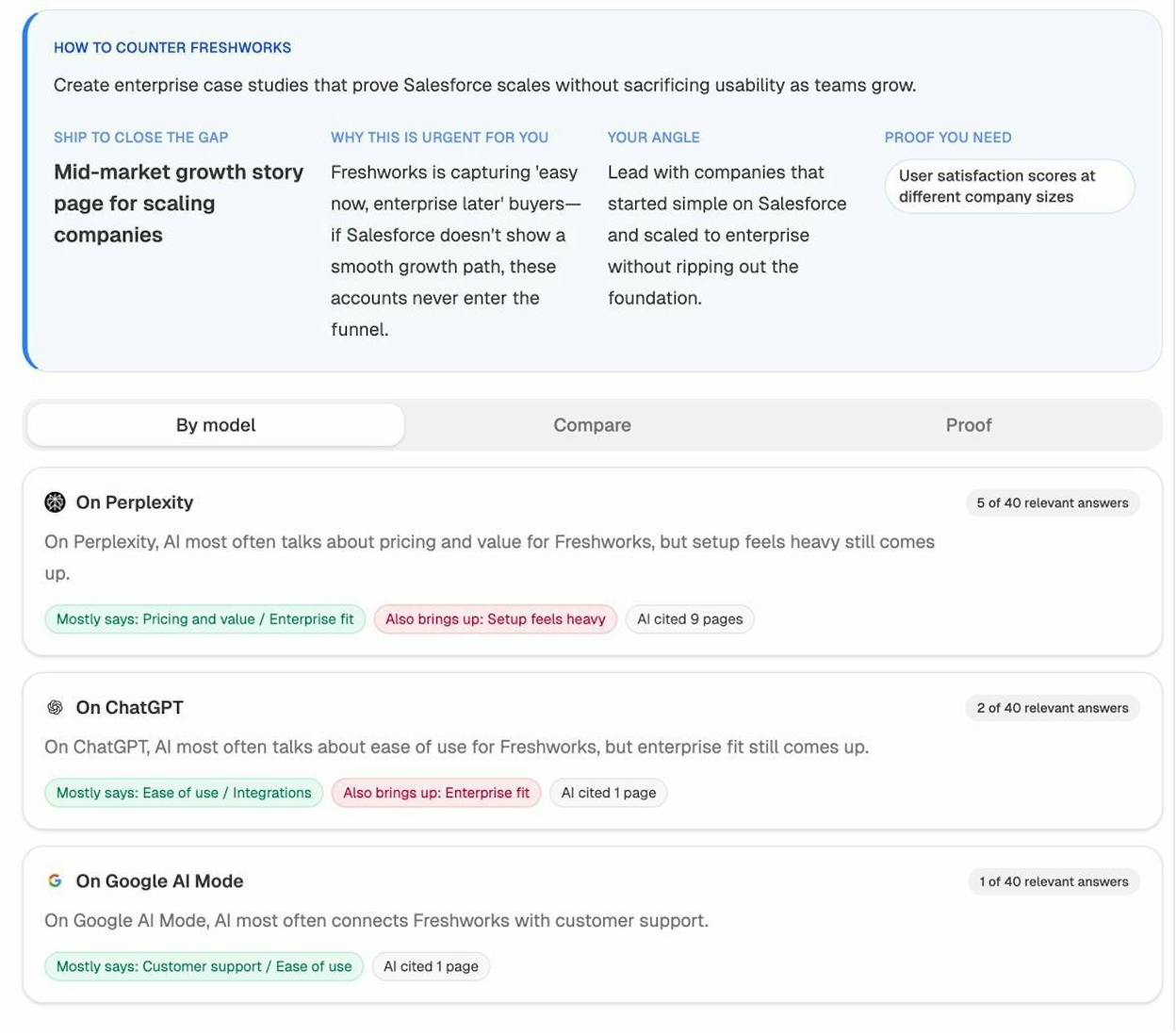Click the 'SHIP TO CLOSE THE GAP' label
The image size is (1176, 1036).
[x=141, y=138]
